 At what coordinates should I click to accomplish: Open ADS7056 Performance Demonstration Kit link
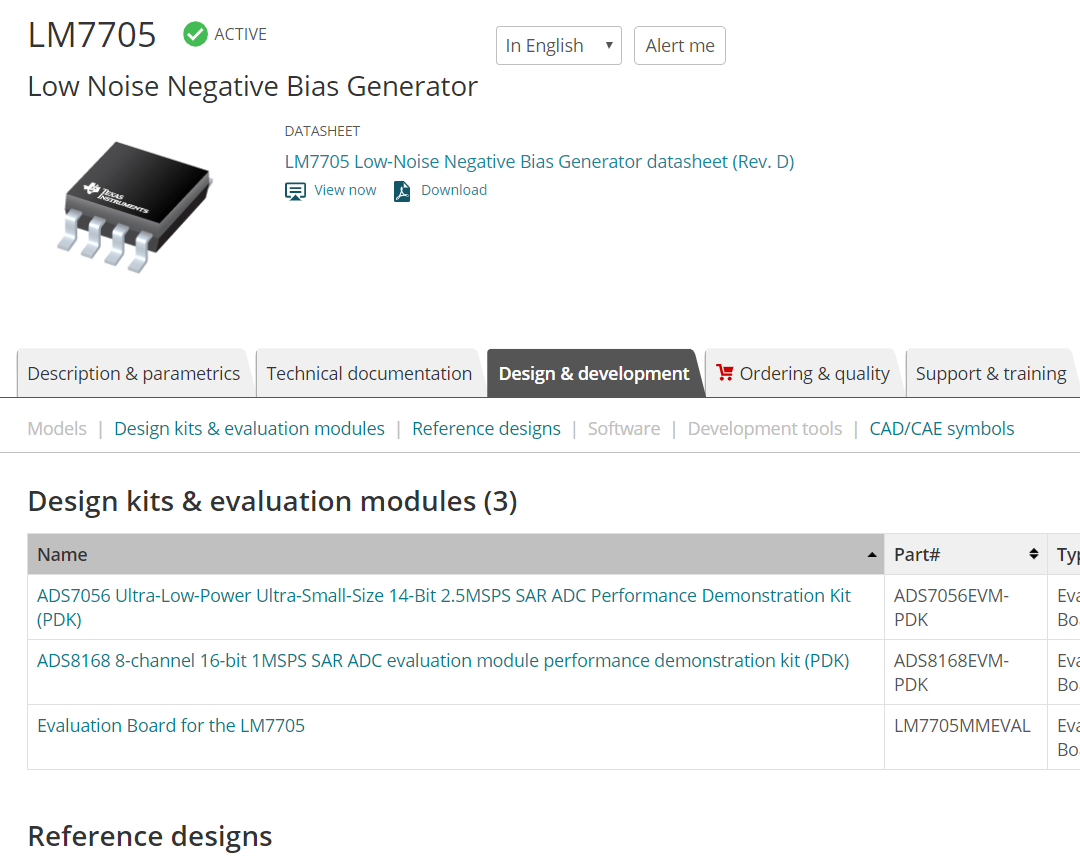click(444, 607)
